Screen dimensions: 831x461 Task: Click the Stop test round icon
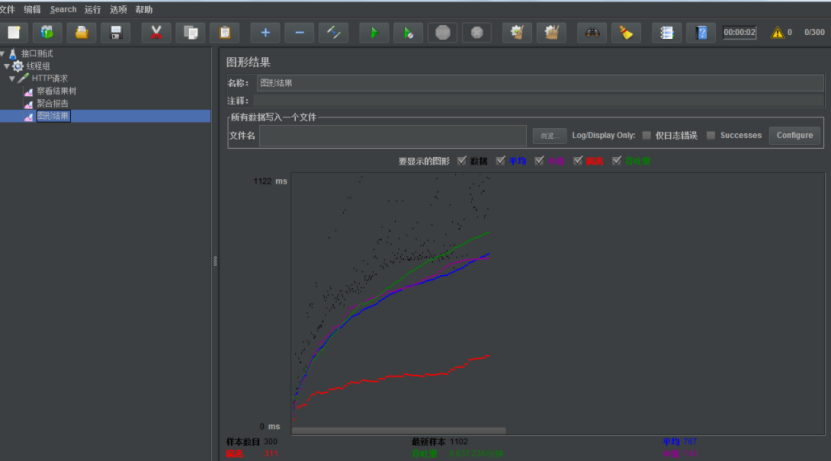[x=443, y=32]
